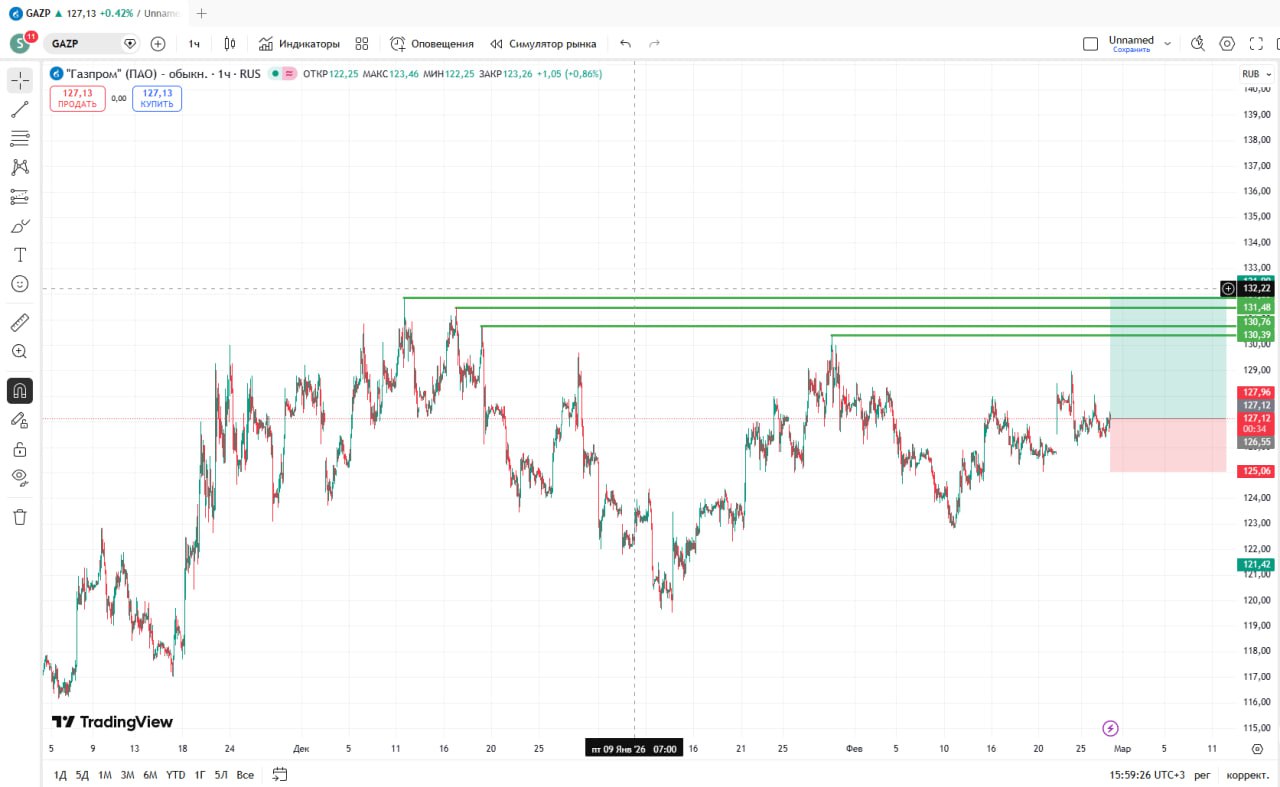Expand the 1ч interval selector
The width and height of the screenshot is (1280, 787).
coord(194,44)
